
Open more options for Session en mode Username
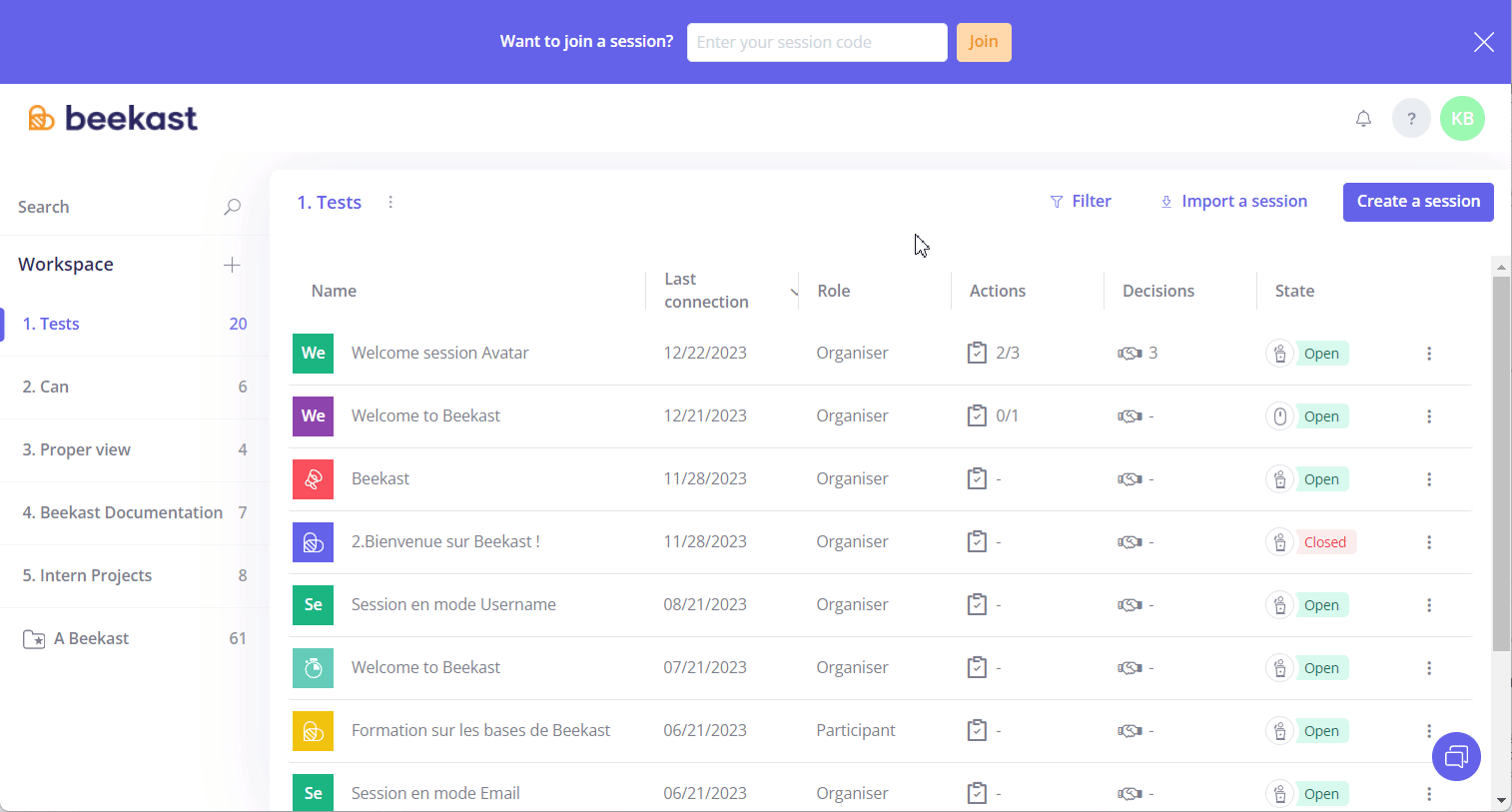(x=1429, y=605)
